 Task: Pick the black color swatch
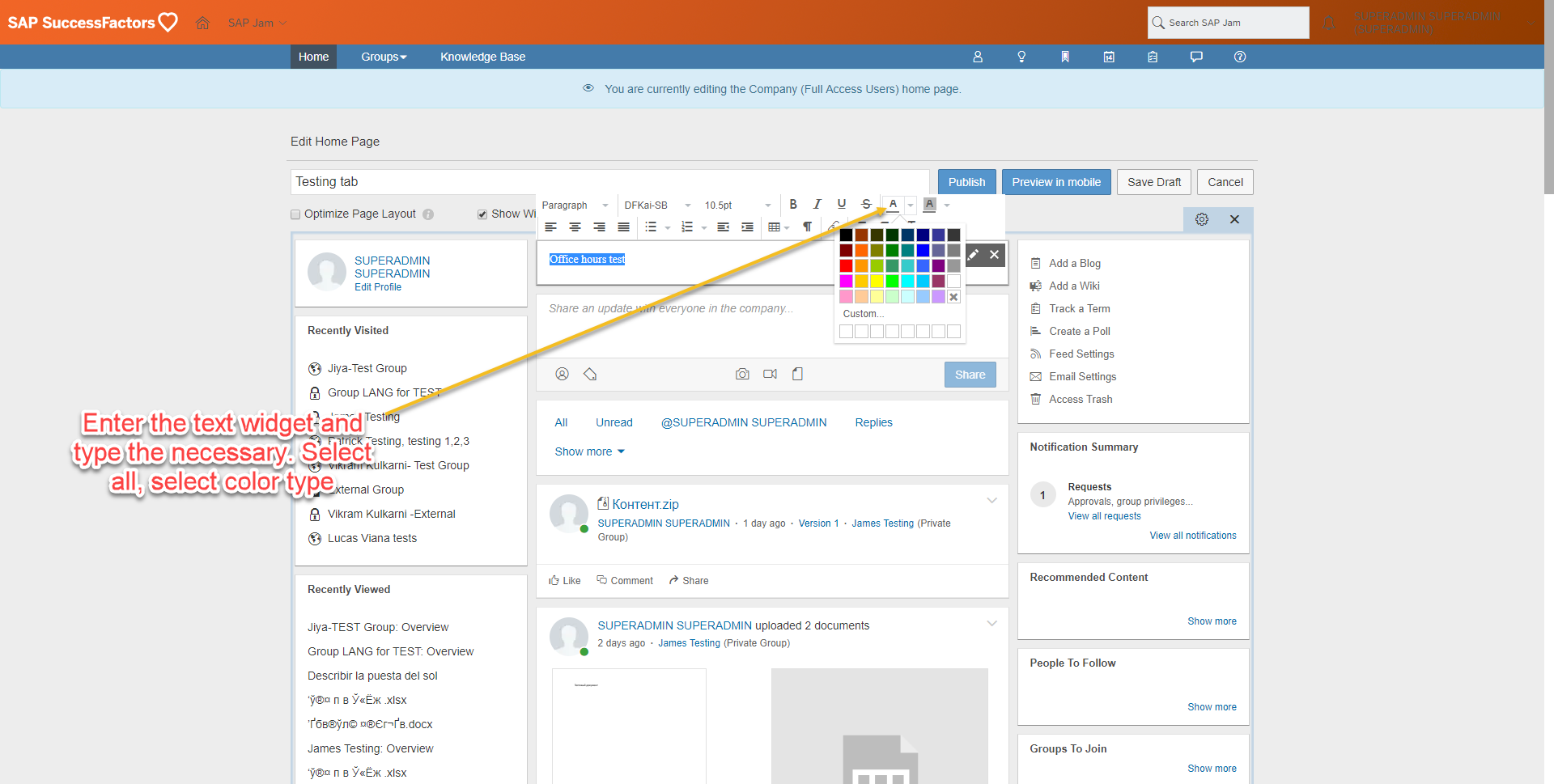[846, 235]
